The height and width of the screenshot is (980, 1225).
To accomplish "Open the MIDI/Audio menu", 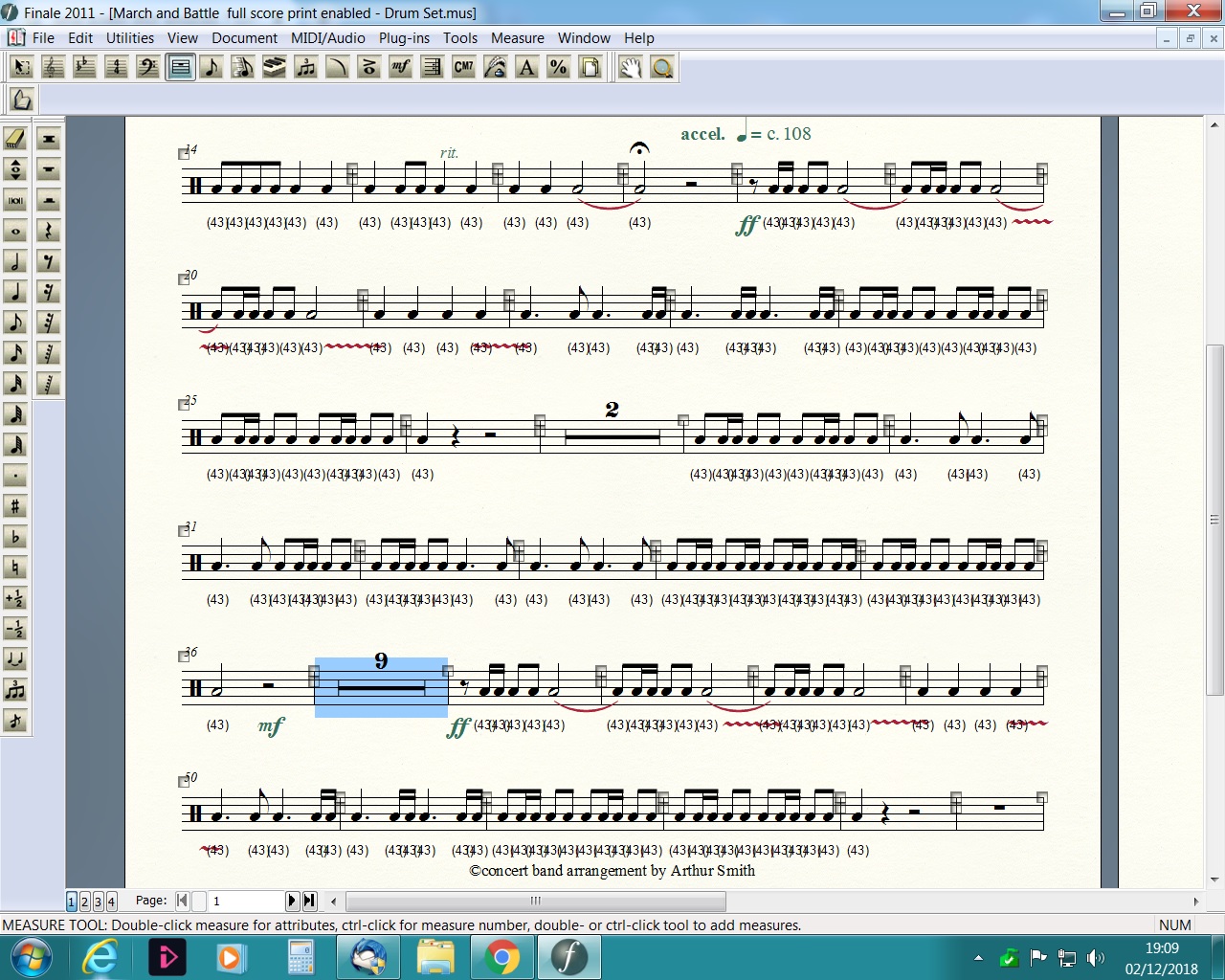I will [327, 38].
